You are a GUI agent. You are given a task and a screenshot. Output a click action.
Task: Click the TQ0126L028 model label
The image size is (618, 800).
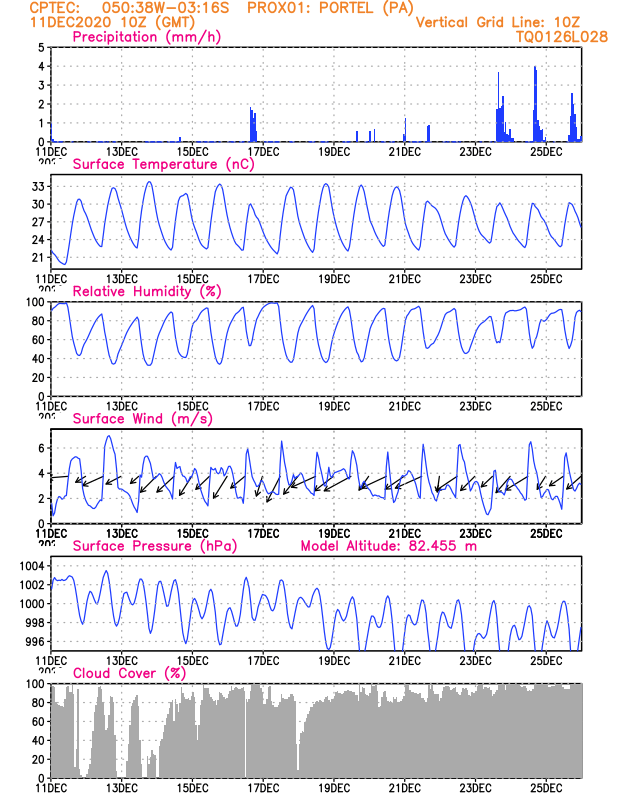pos(562,37)
